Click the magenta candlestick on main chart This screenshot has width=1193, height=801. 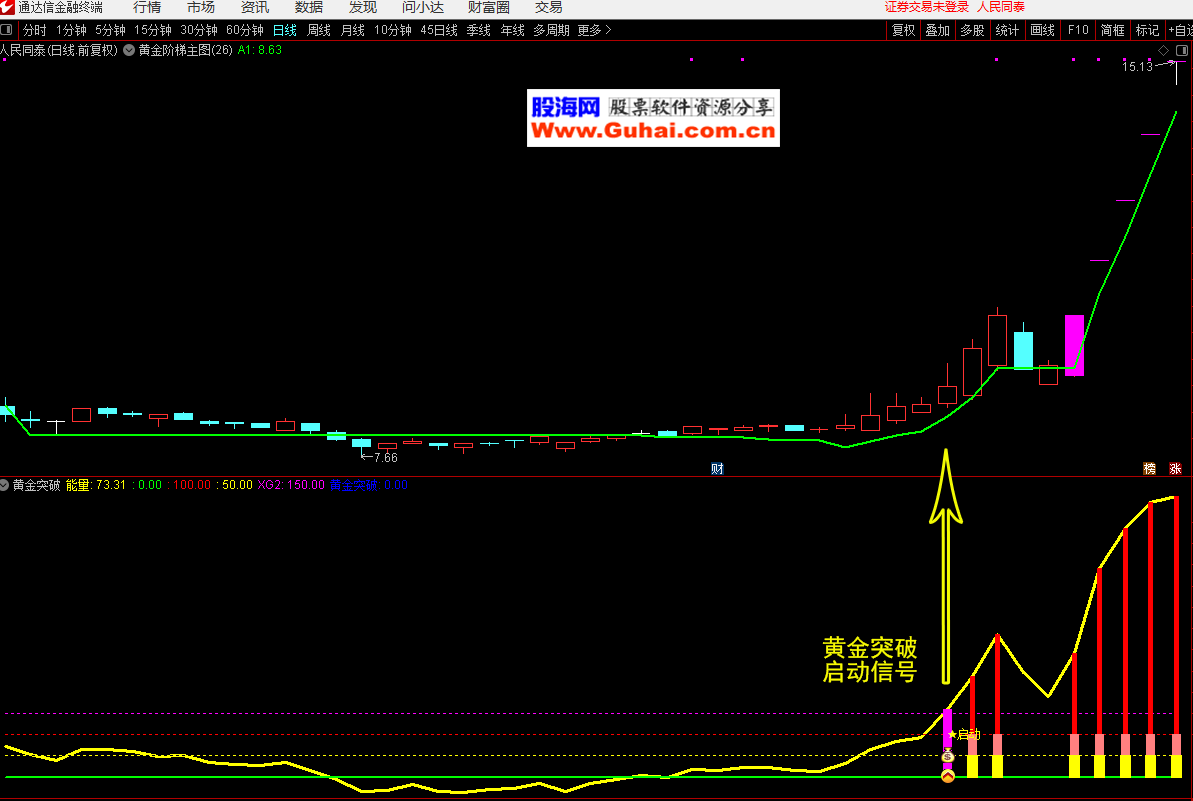(1074, 345)
